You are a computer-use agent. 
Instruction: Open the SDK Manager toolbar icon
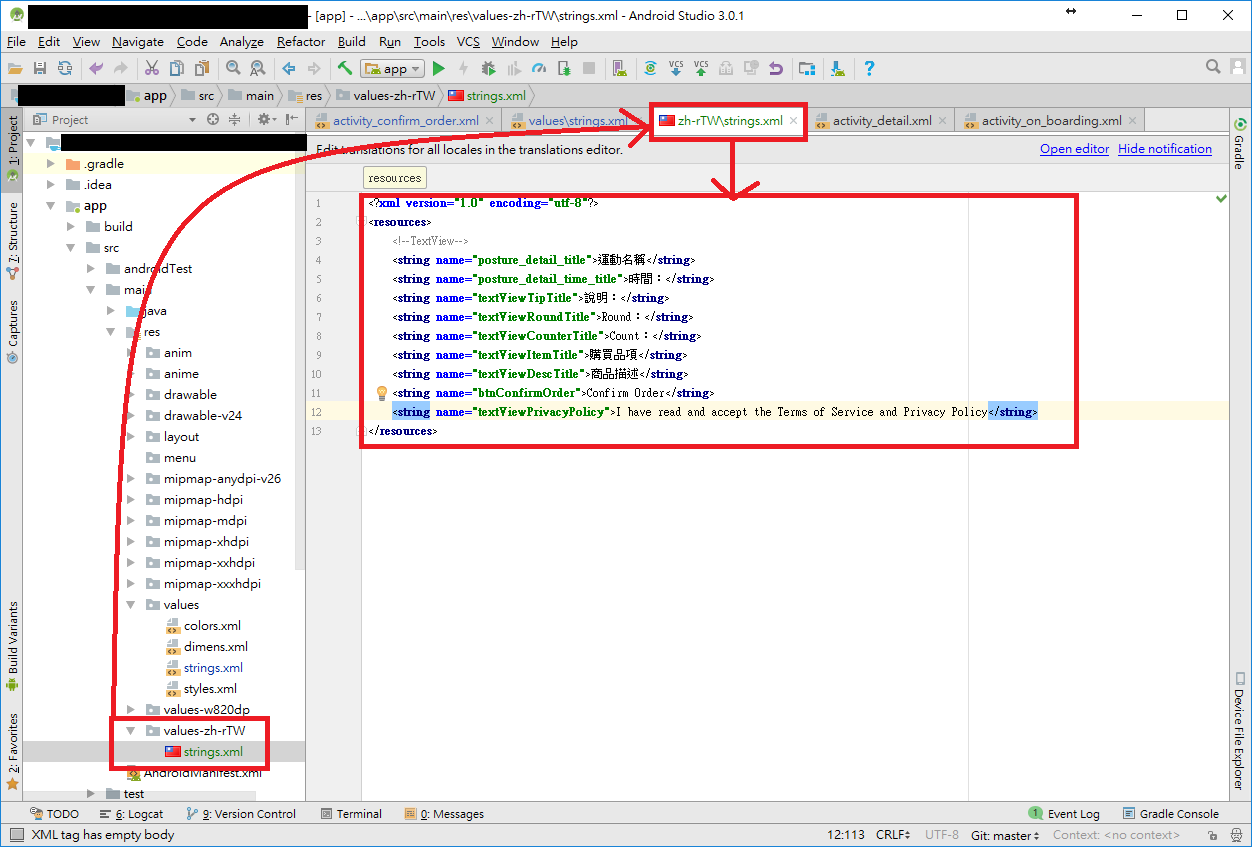coord(836,68)
